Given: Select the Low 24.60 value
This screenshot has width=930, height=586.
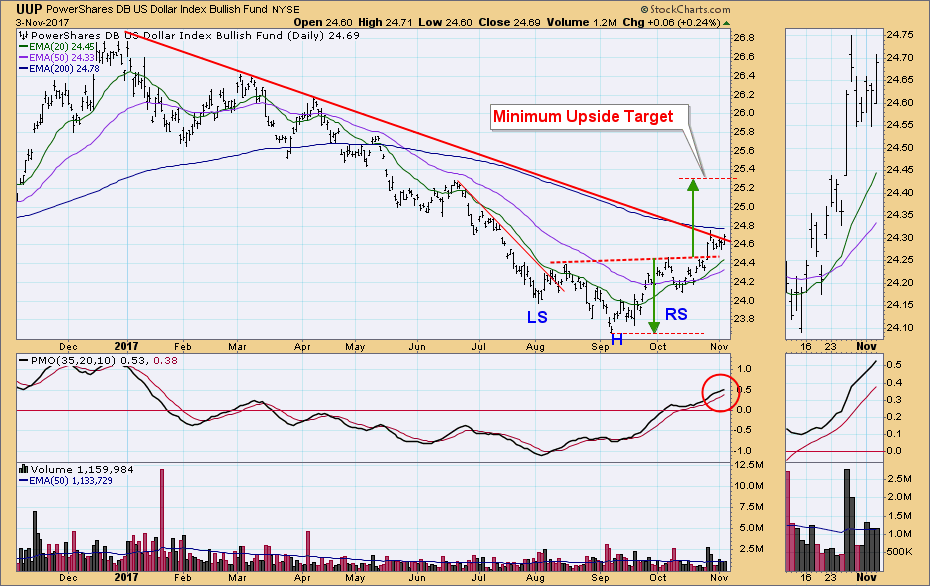Looking at the screenshot, I should [445, 23].
